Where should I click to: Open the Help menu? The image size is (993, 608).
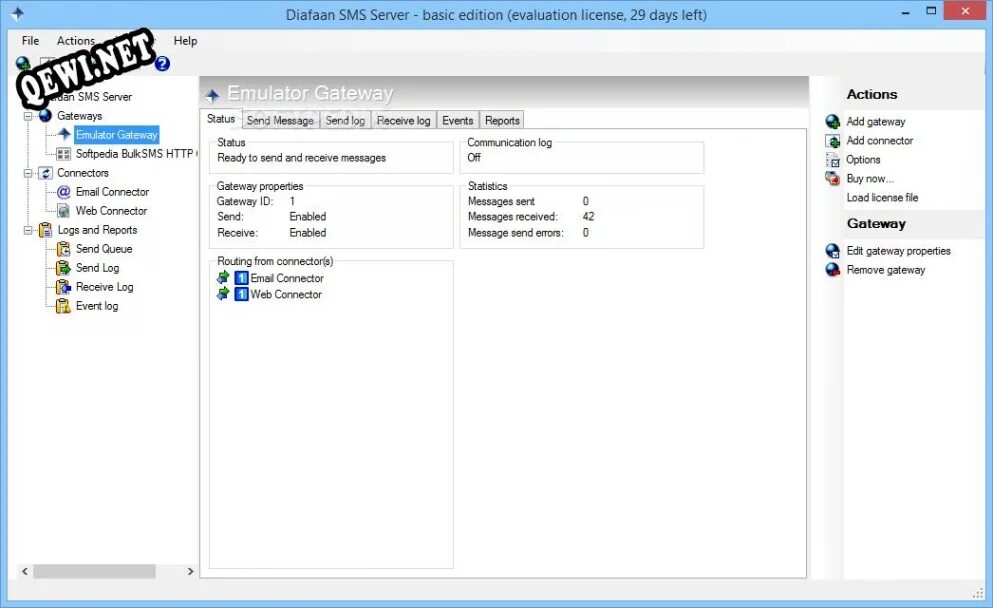[x=186, y=41]
